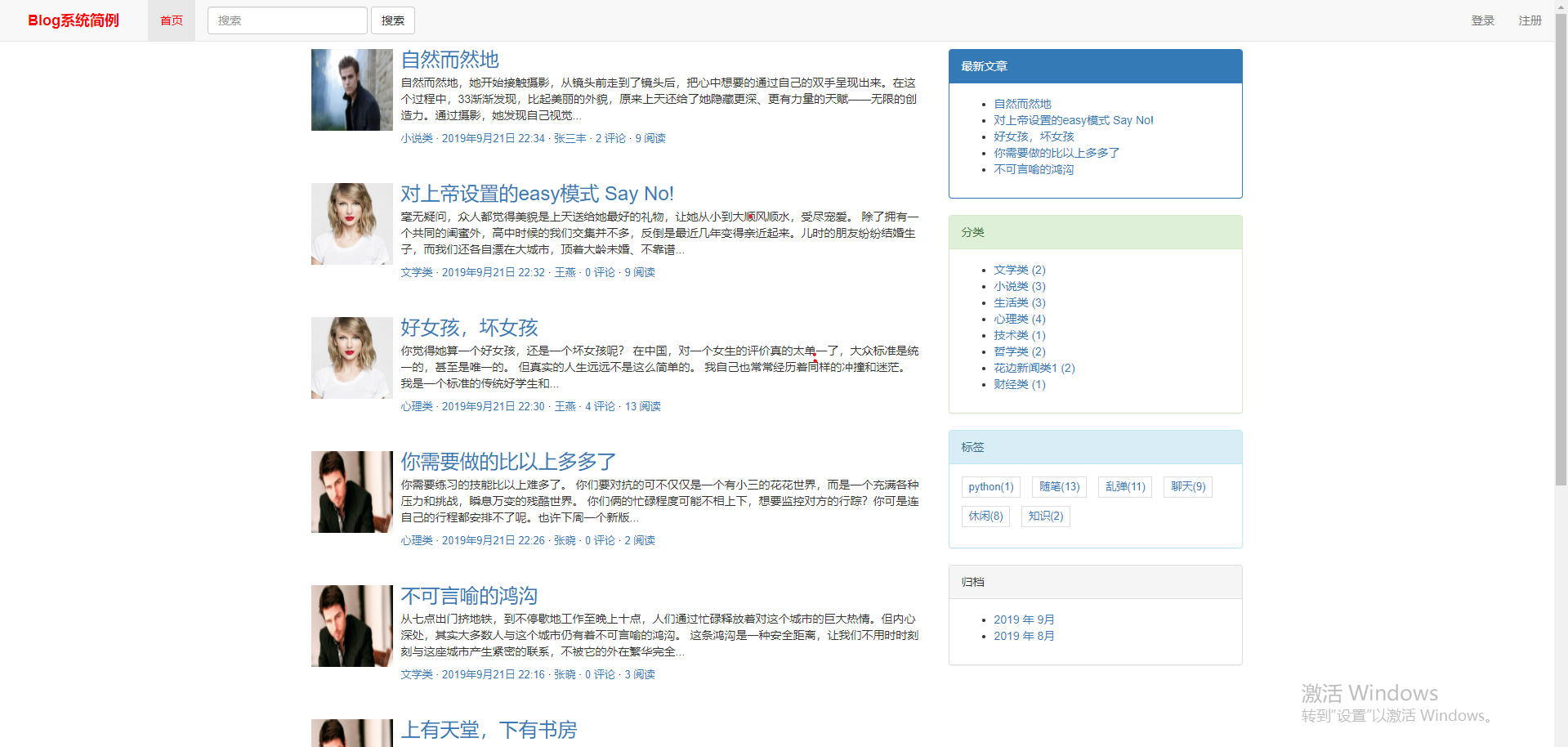Open article title 不可言喻的鸿沟 in main list
Viewport: 1568px width, 747px height.
point(470,596)
